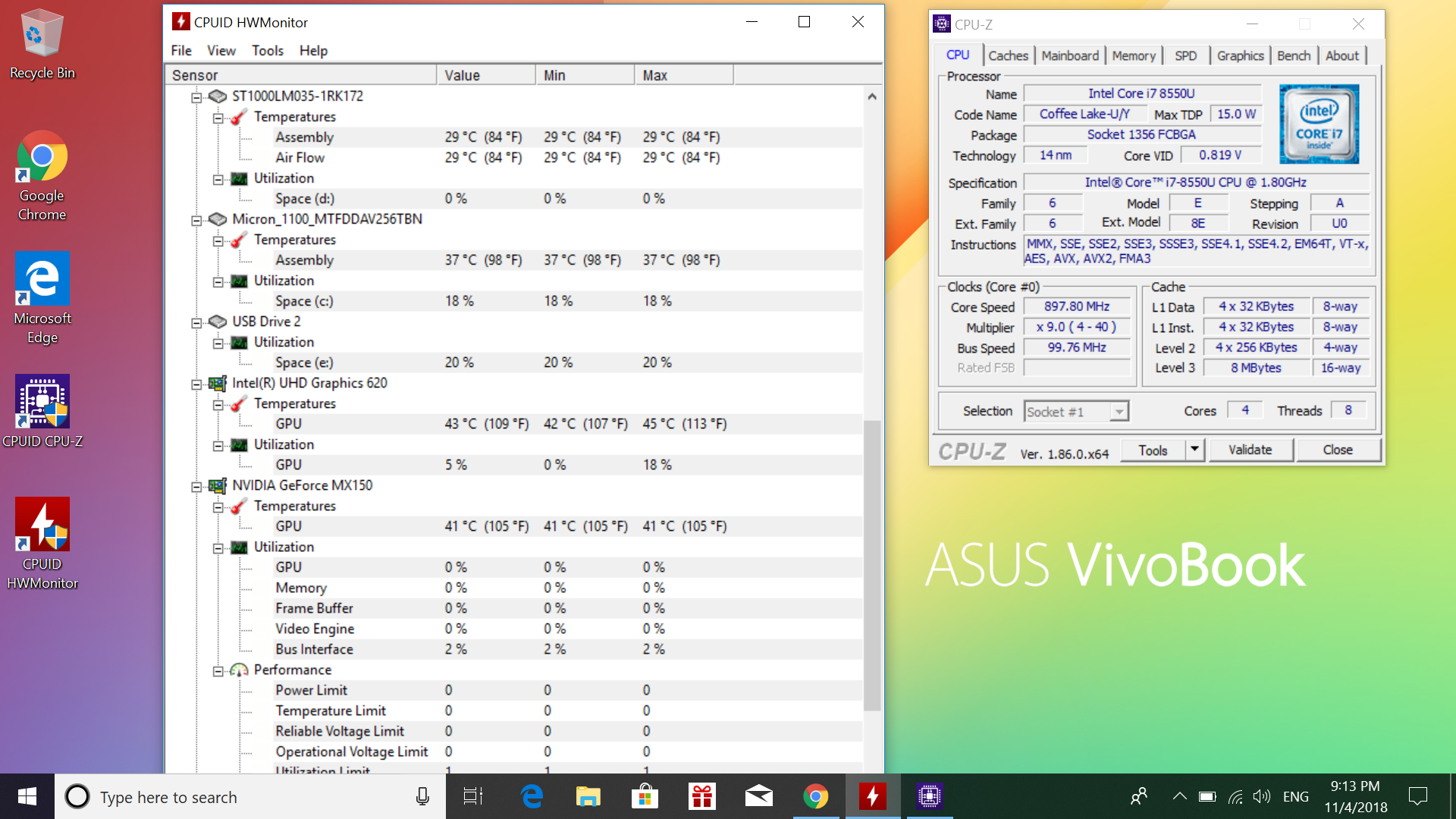Switch to the Bench tab
Screen dimensions: 1456x819
1294,55
